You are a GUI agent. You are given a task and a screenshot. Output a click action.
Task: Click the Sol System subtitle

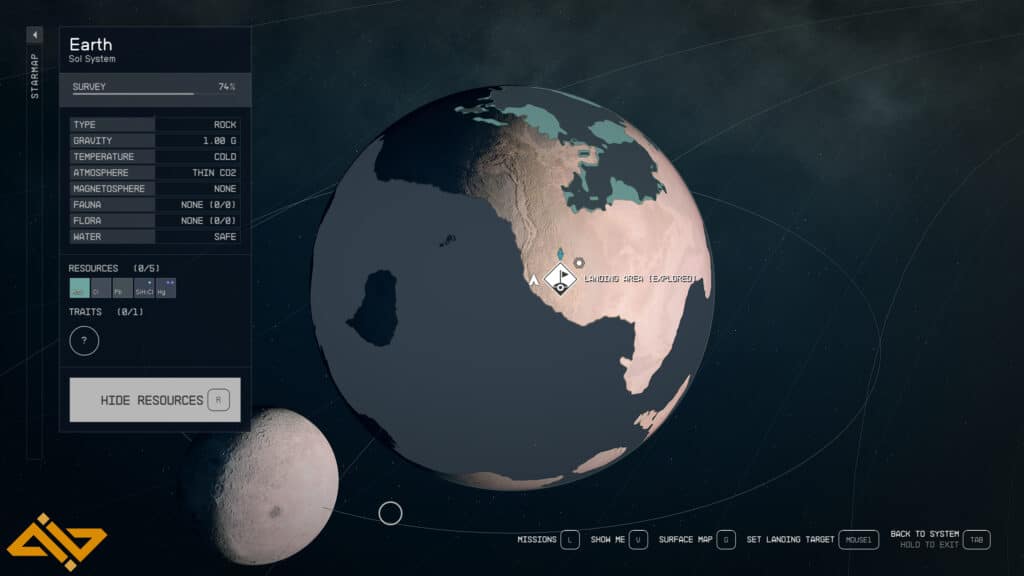(92, 59)
